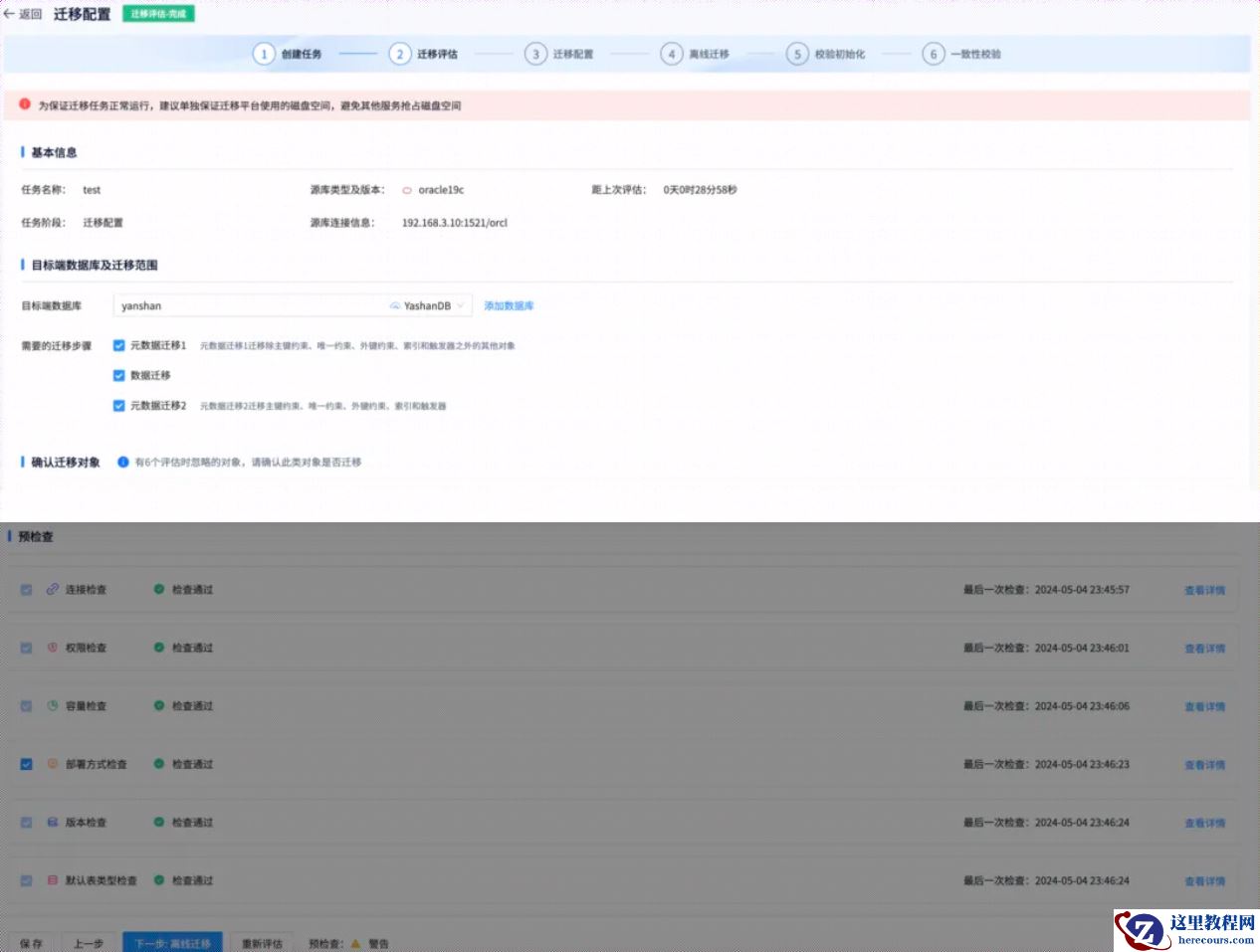
Task: Uncheck the 部署方式检查 checkbox
Action: tap(27, 764)
